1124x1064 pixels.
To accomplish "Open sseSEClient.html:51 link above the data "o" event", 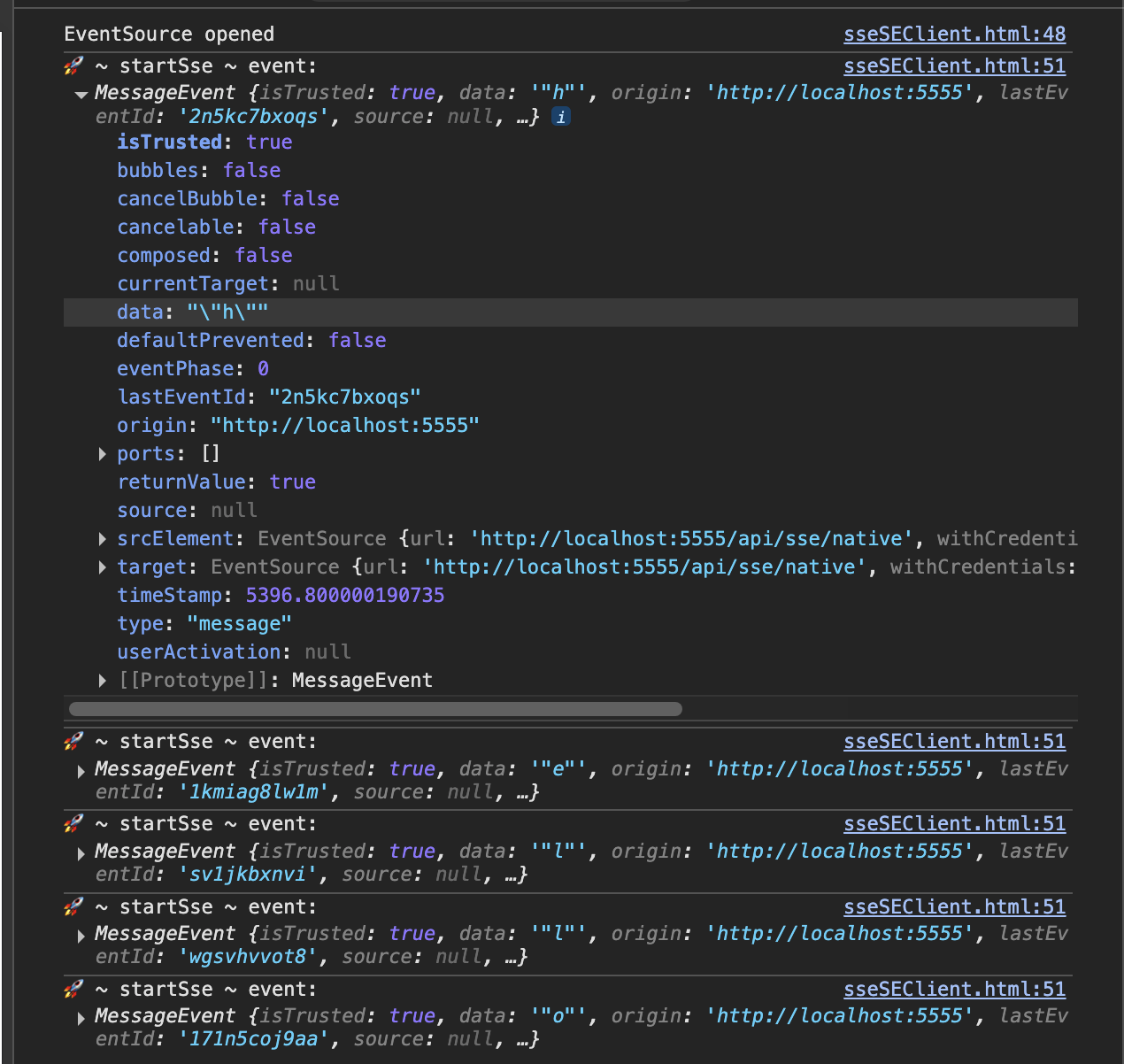I will click(x=954, y=990).
